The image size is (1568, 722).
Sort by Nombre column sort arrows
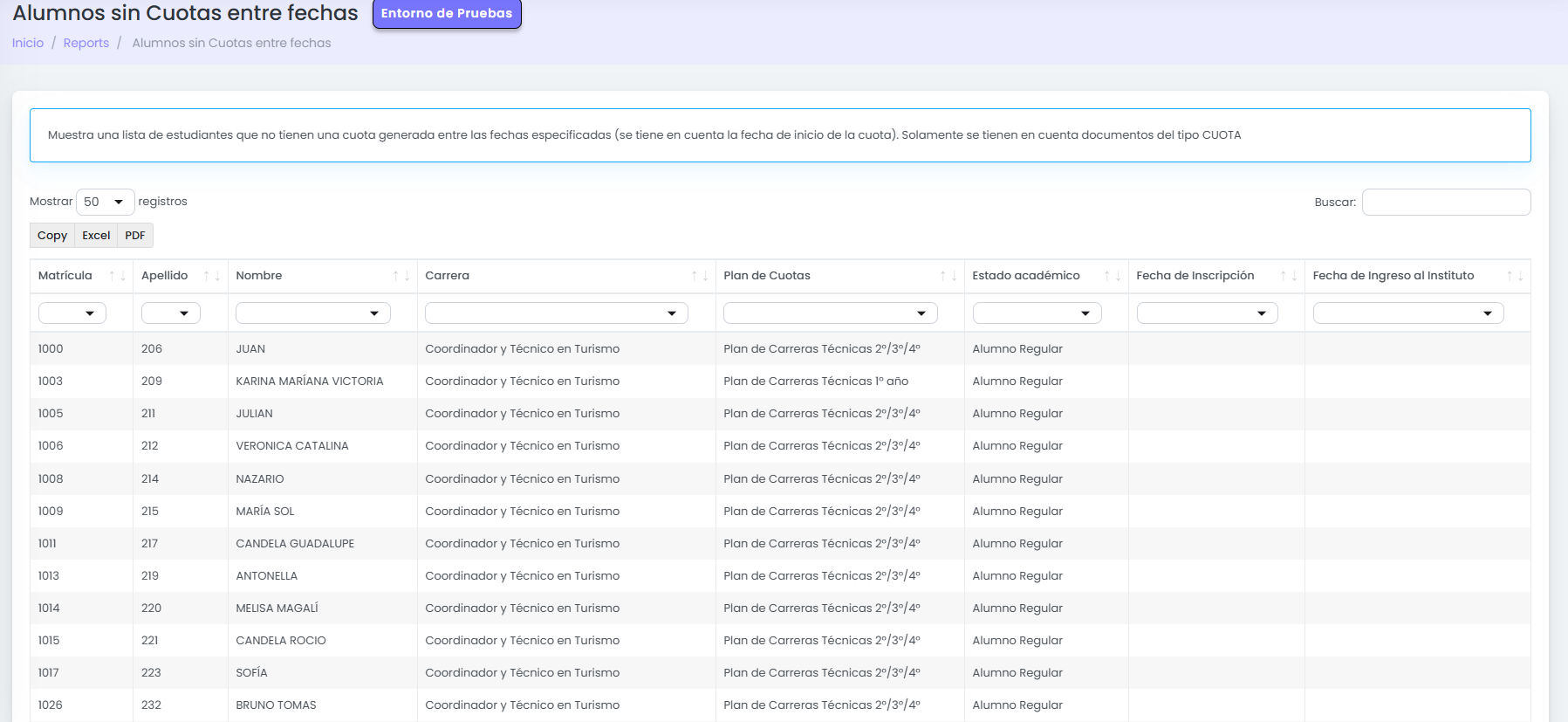[401, 276]
